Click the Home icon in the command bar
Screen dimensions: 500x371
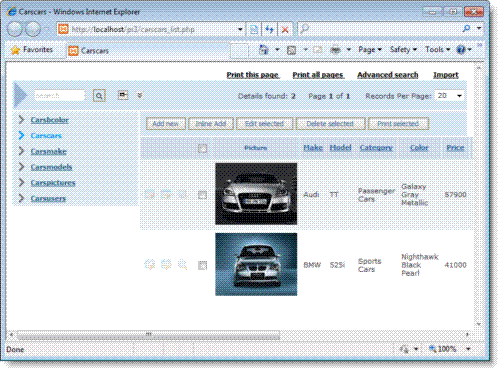(264, 50)
